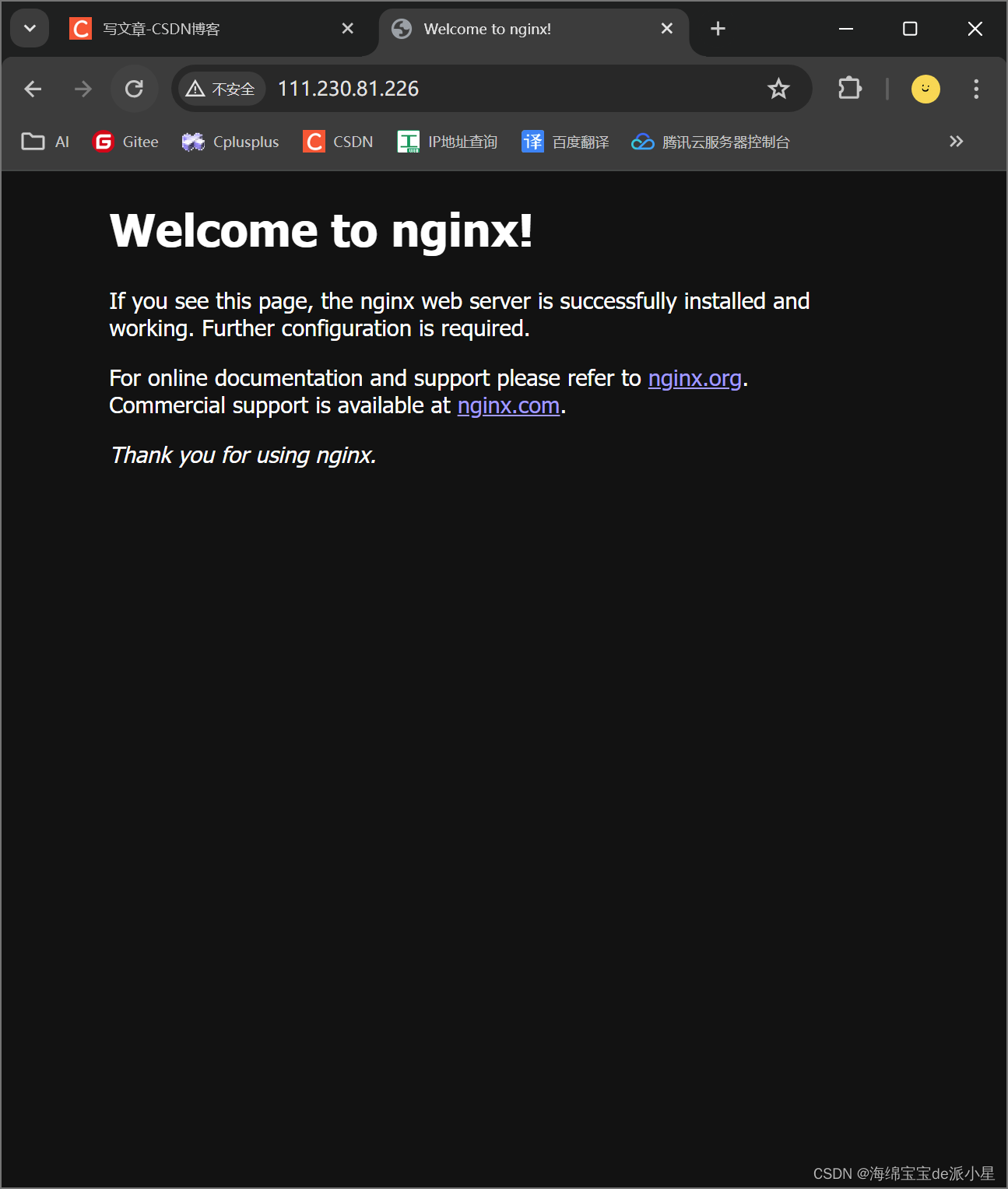The width and height of the screenshot is (1008, 1189).
Task: Open the IP地址查询 bookmark
Action: [448, 142]
